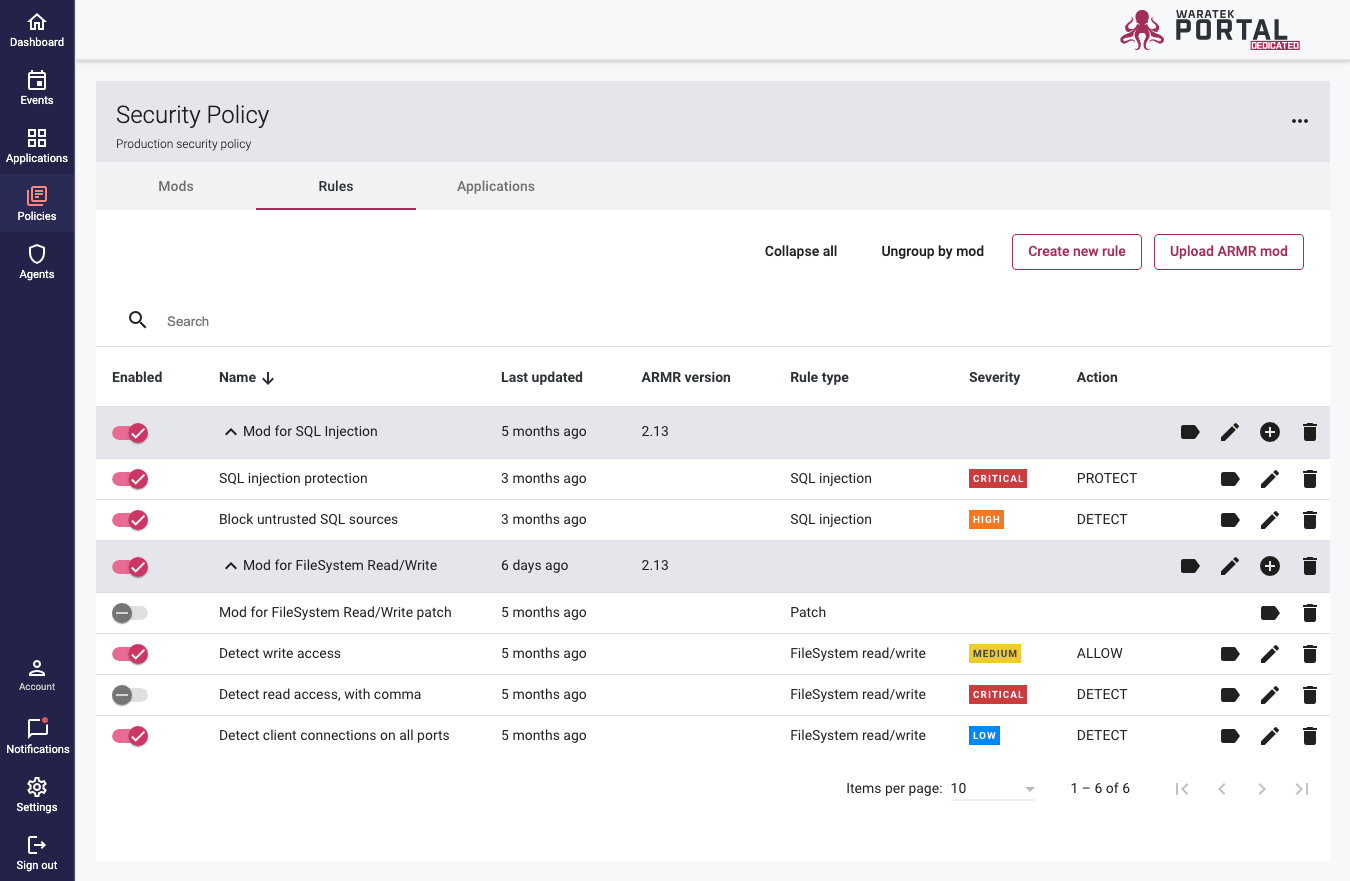Disable the Mod for SQL Injection toggle
This screenshot has height=881, width=1350.
point(130,432)
